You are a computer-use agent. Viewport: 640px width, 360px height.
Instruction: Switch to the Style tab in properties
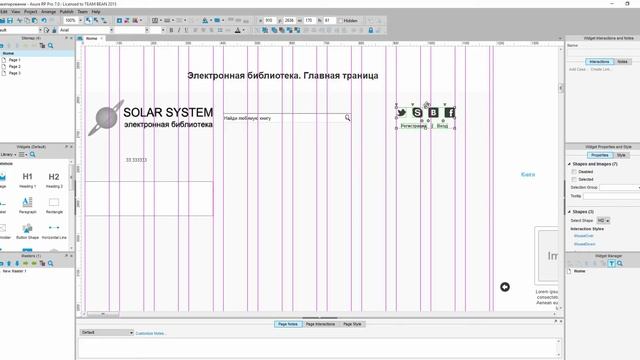(621, 156)
